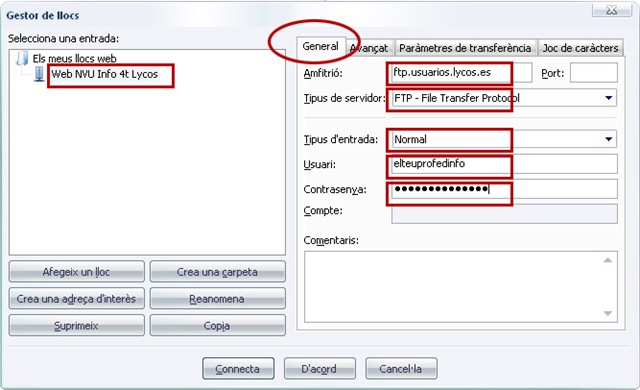Open the Tipus d'entrada dropdown

point(504,140)
